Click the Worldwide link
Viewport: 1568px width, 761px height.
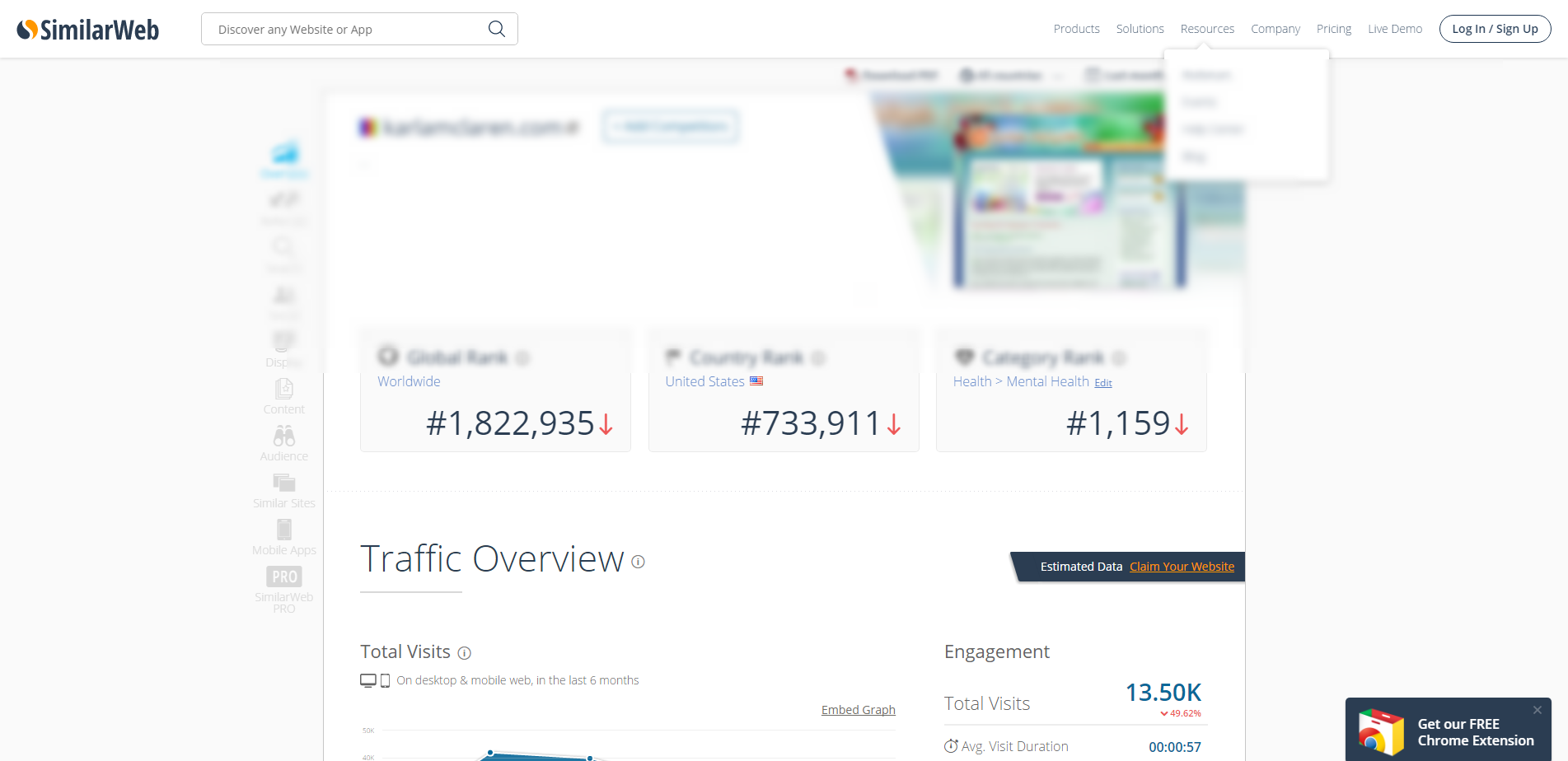click(409, 381)
